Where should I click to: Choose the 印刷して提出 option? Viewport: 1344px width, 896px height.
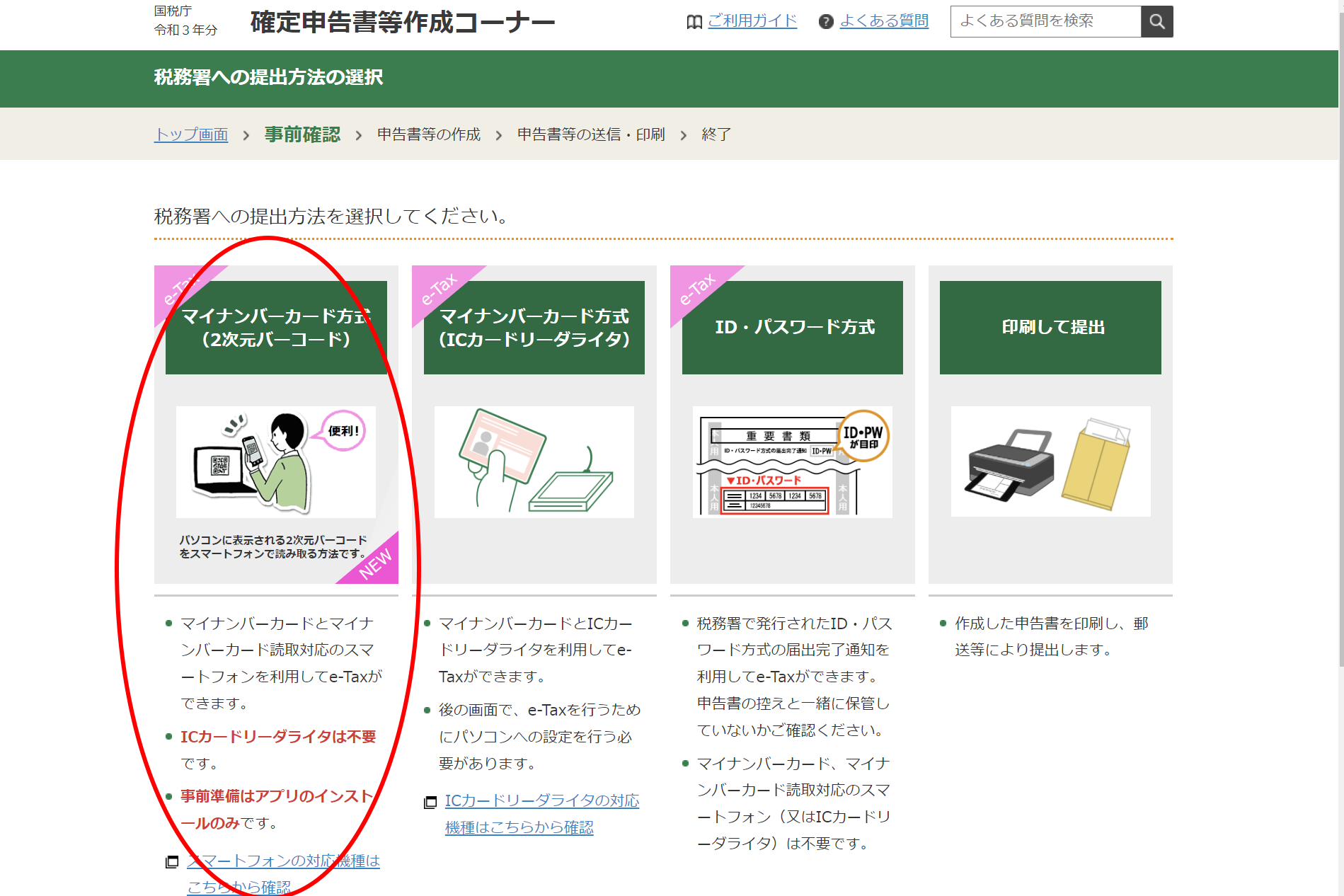pyautogui.click(x=1050, y=328)
